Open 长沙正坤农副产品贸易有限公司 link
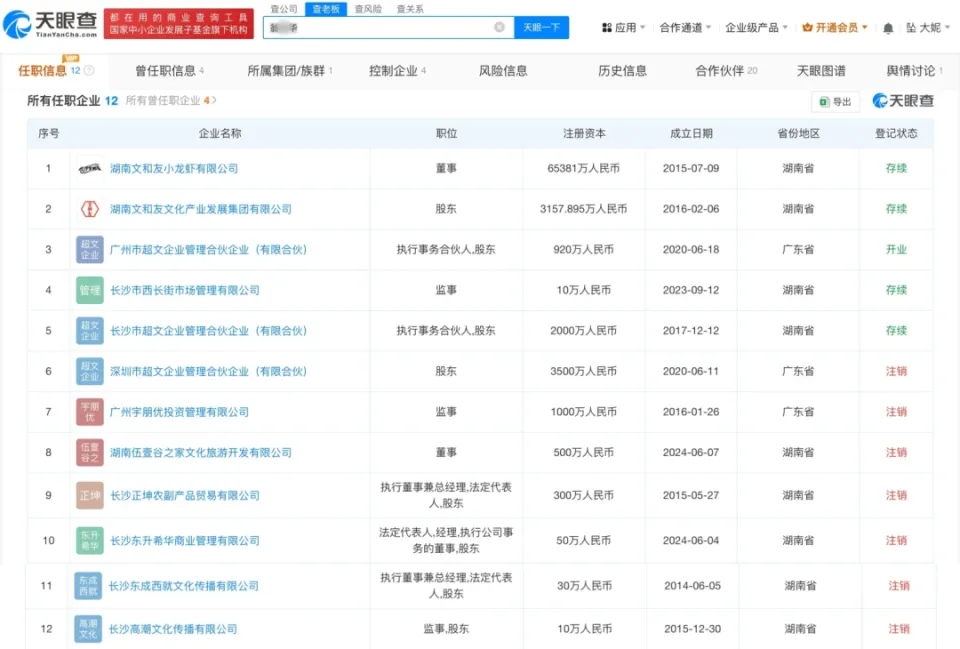Screen dimensions: 960x649 point(185,495)
